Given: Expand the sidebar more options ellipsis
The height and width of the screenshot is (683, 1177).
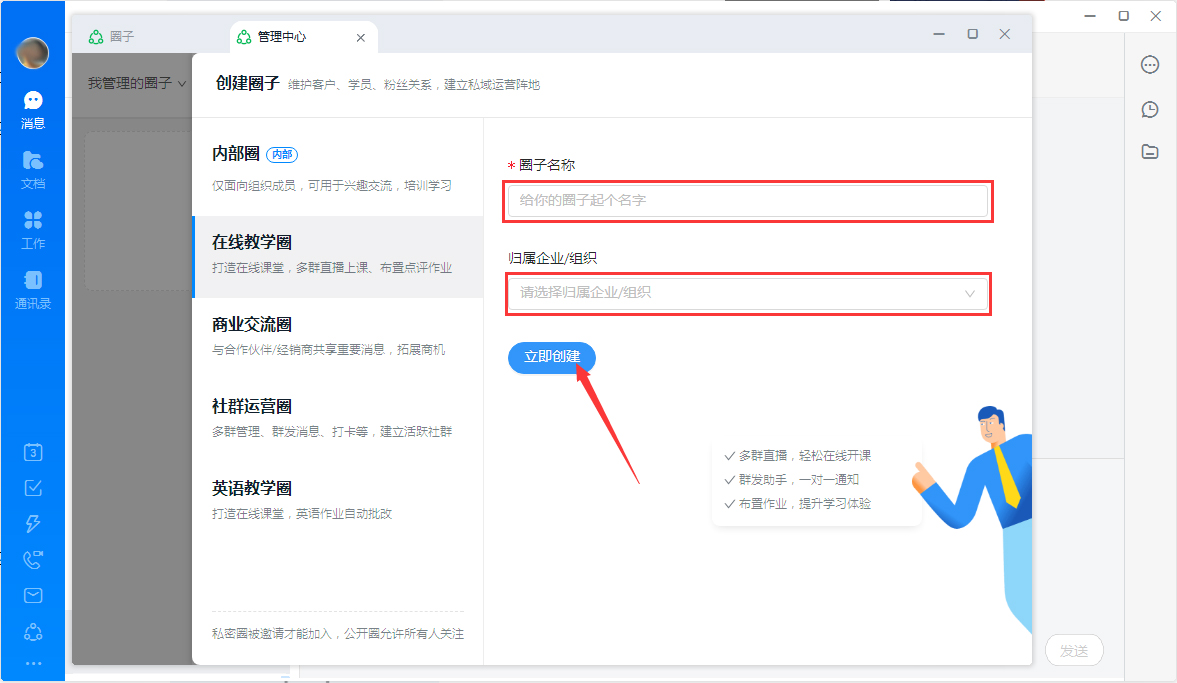Looking at the screenshot, I should click(33, 662).
